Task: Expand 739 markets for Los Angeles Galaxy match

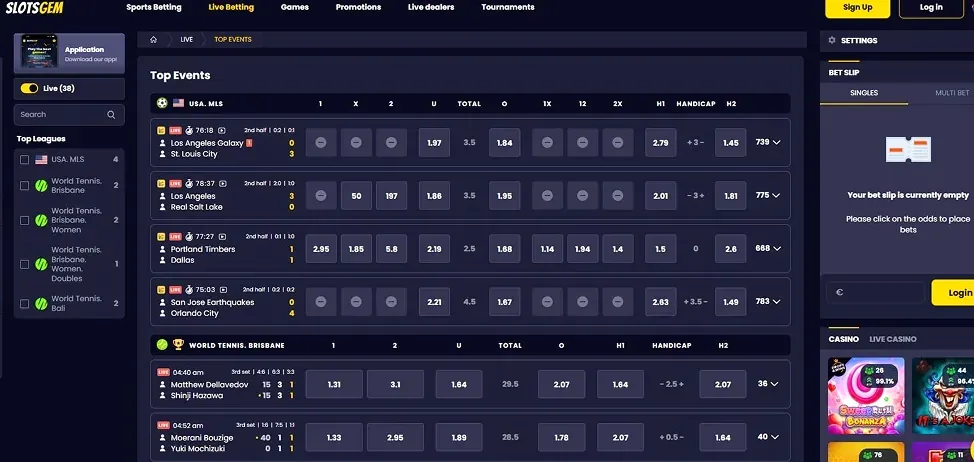Action: pos(768,142)
